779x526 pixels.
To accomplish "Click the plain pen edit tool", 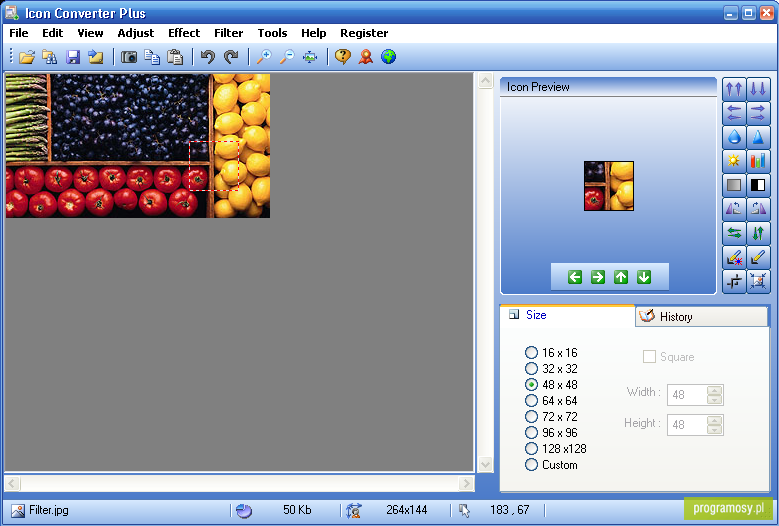I will (758, 257).
